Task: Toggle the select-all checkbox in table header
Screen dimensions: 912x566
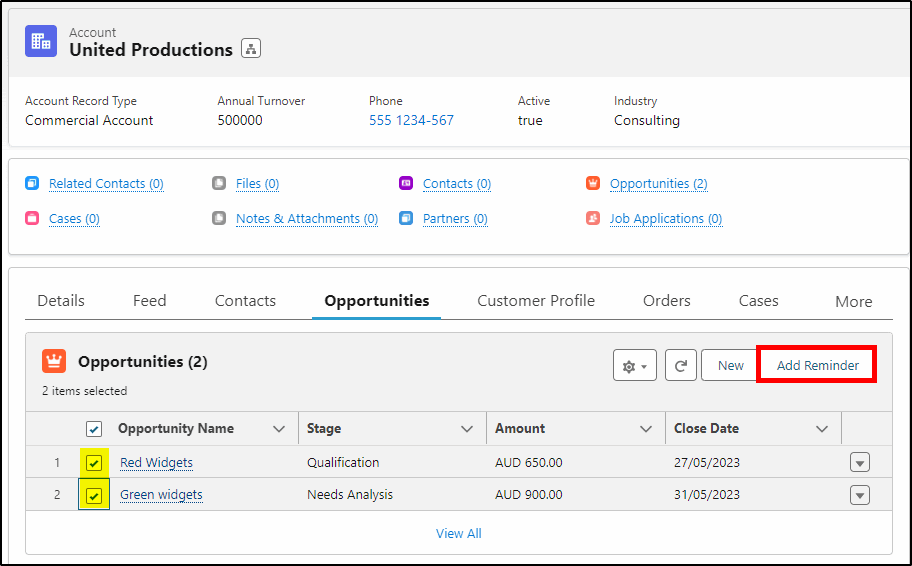Action: point(94,429)
